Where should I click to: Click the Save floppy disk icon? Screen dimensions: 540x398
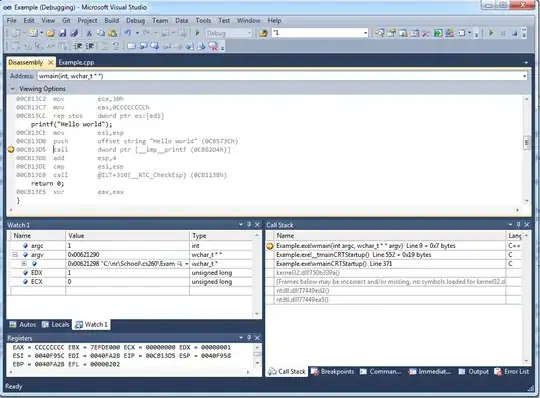[62, 33]
